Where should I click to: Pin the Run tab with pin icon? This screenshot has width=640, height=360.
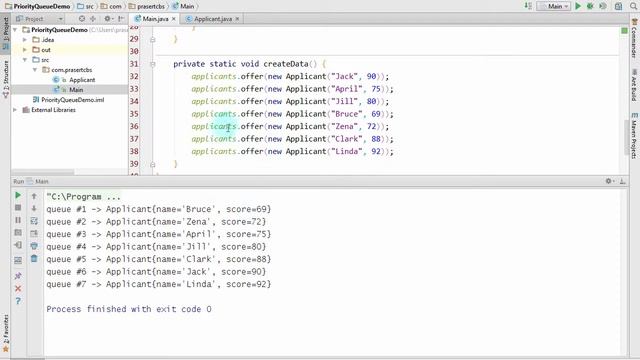pyautogui.click(x=18, y=276)
